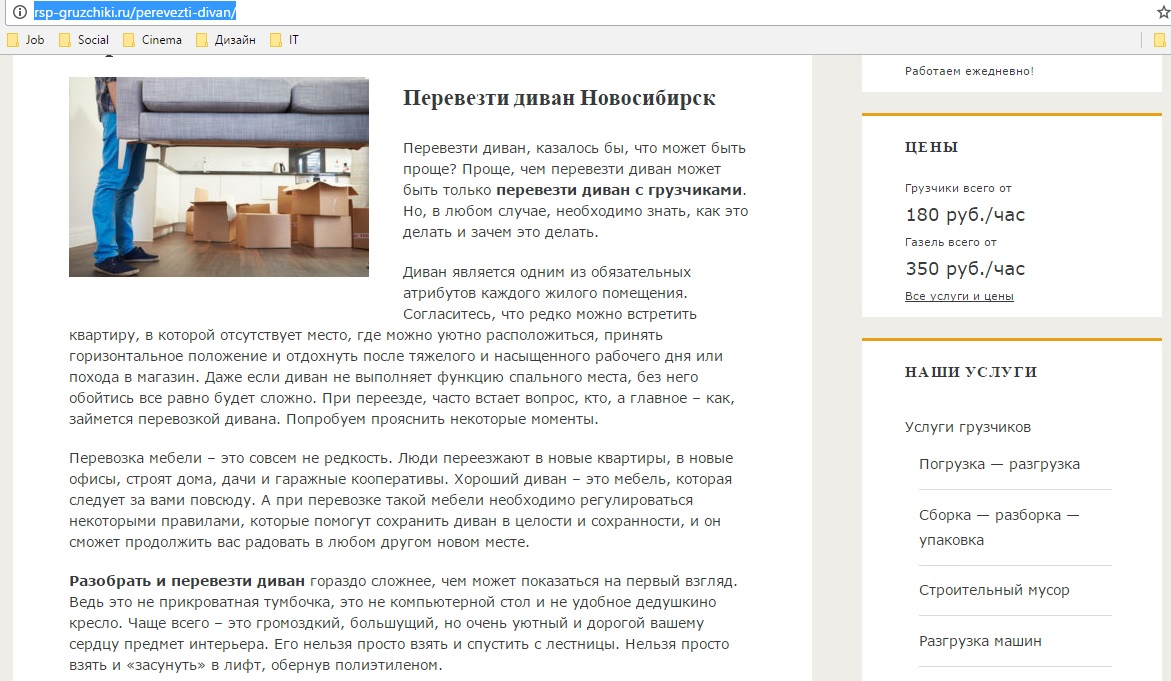Click the '180 руб./час' price text

coord(965,215)
